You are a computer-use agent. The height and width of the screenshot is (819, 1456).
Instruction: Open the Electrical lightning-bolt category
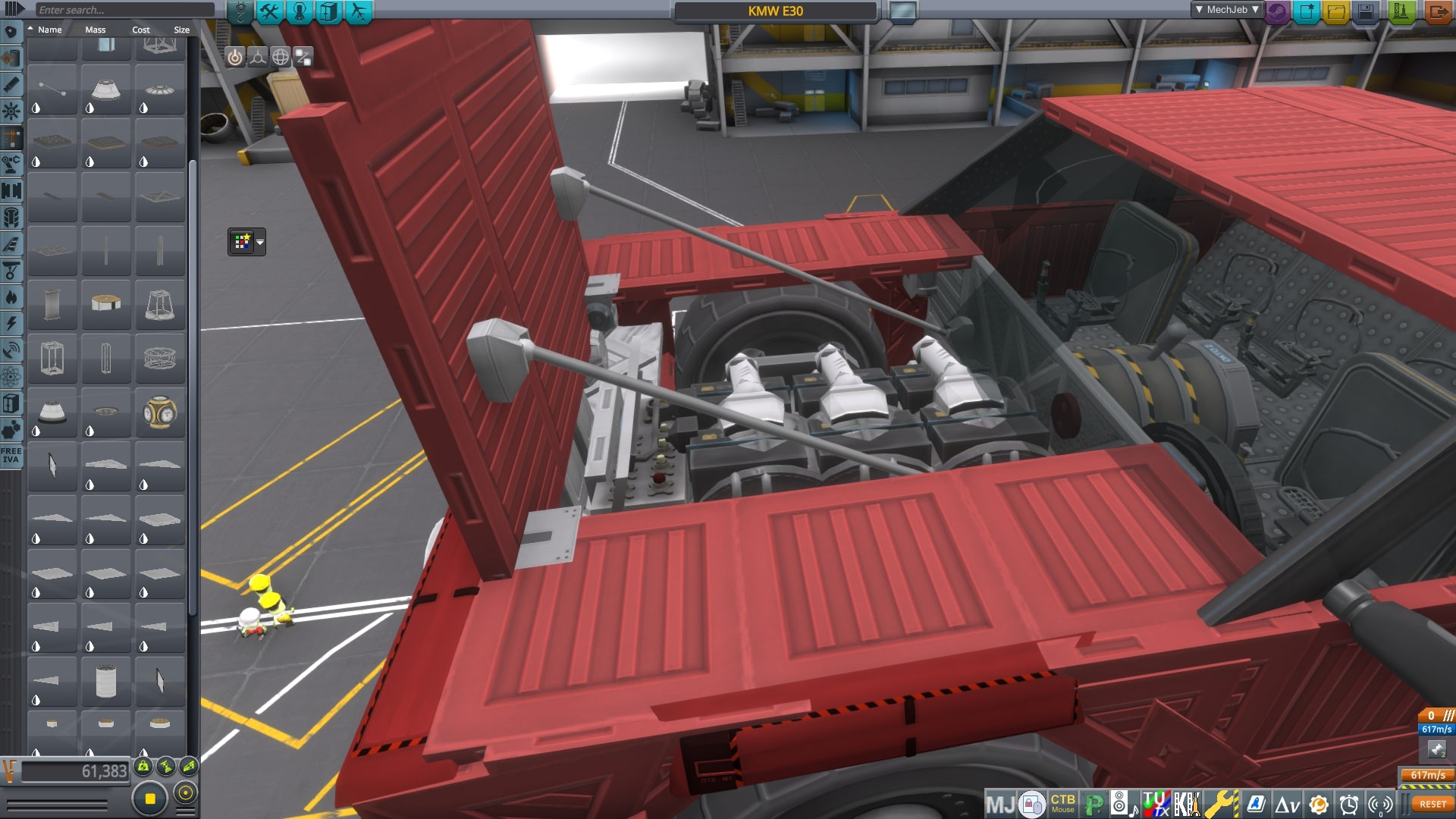click(x=11, y=324)
